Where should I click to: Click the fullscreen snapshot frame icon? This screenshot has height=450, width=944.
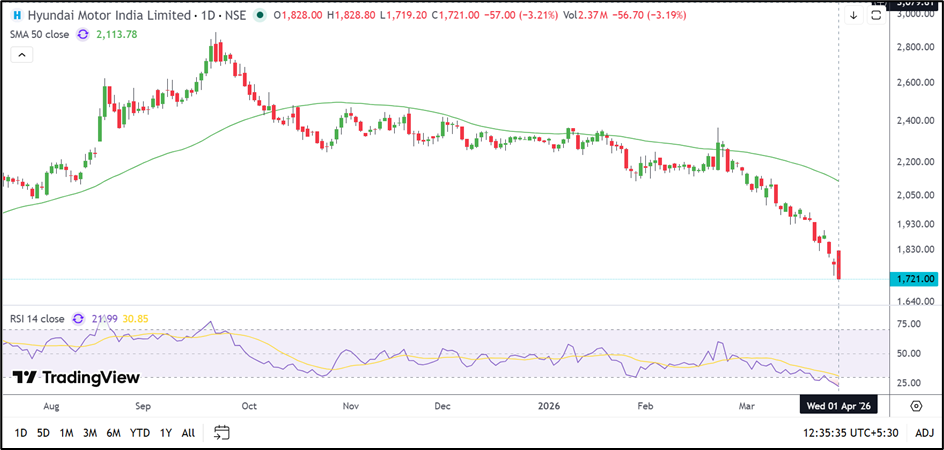(x=875, y=16)
